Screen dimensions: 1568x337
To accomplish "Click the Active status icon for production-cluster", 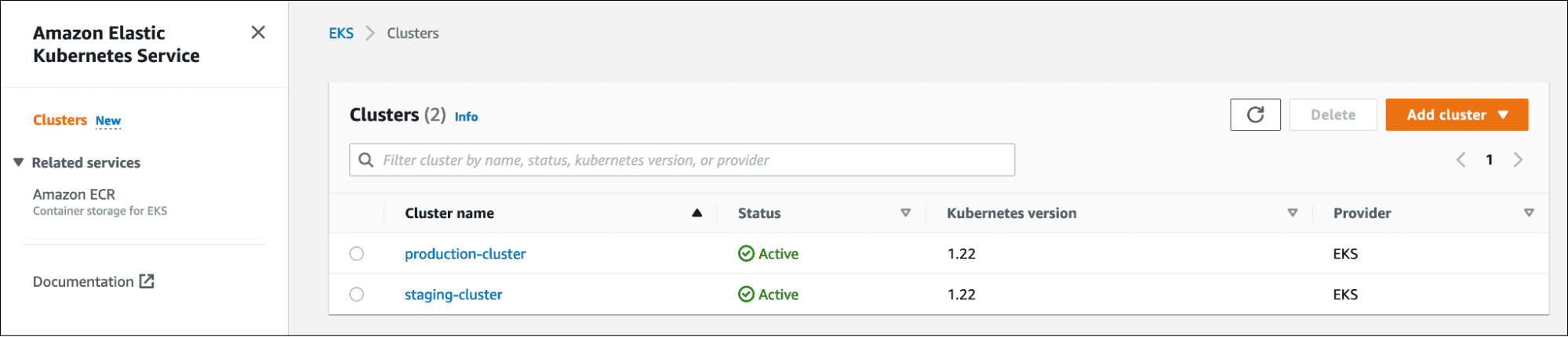I will [x=746, y=254].
